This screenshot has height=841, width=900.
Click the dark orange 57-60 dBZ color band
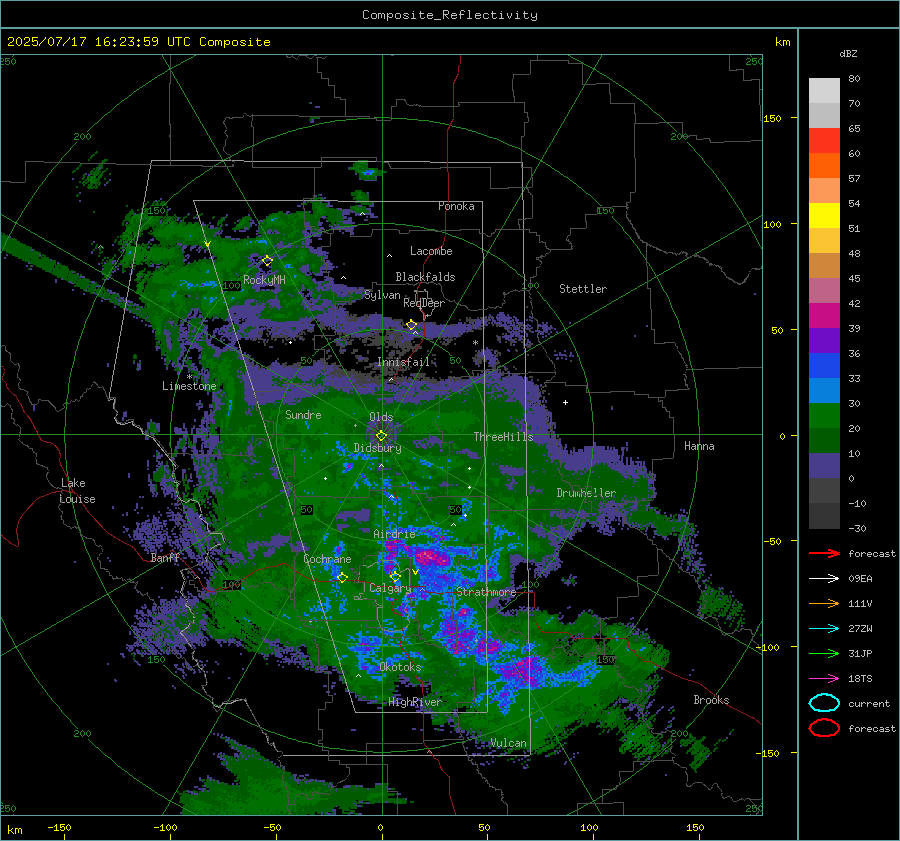pos(824,166)
